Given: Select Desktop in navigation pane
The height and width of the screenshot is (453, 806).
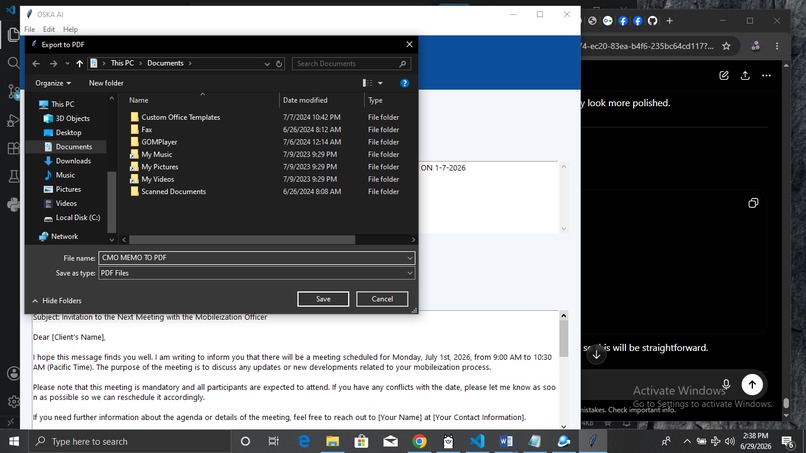Looking at the screenshot, I should coord(68,133).
